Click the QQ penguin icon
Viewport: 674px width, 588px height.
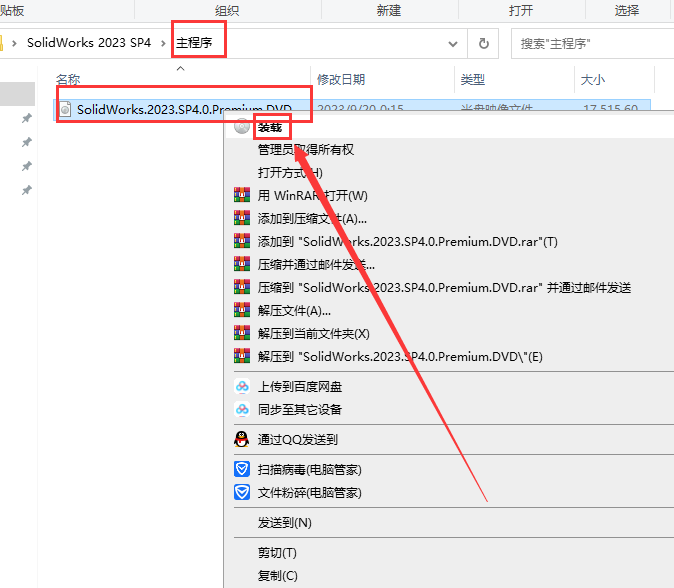click(242, 439)
